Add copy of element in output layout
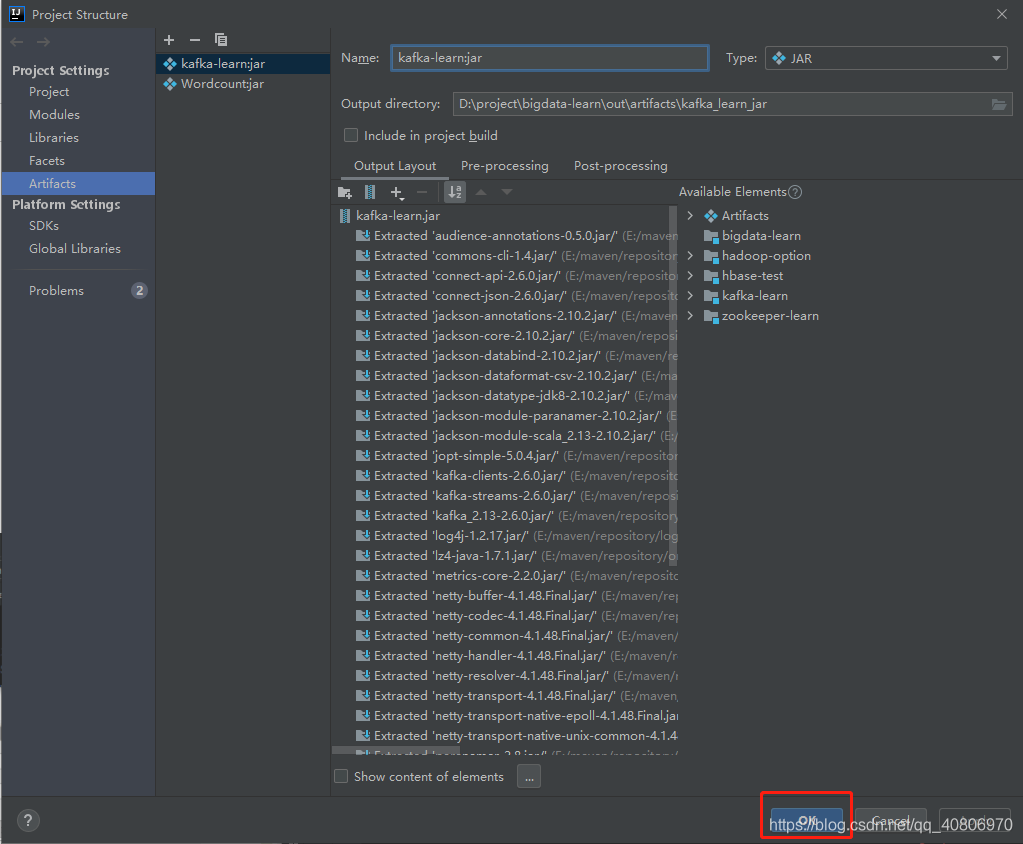This screenshot has width=1023, height=844. (x=397, y=192)
